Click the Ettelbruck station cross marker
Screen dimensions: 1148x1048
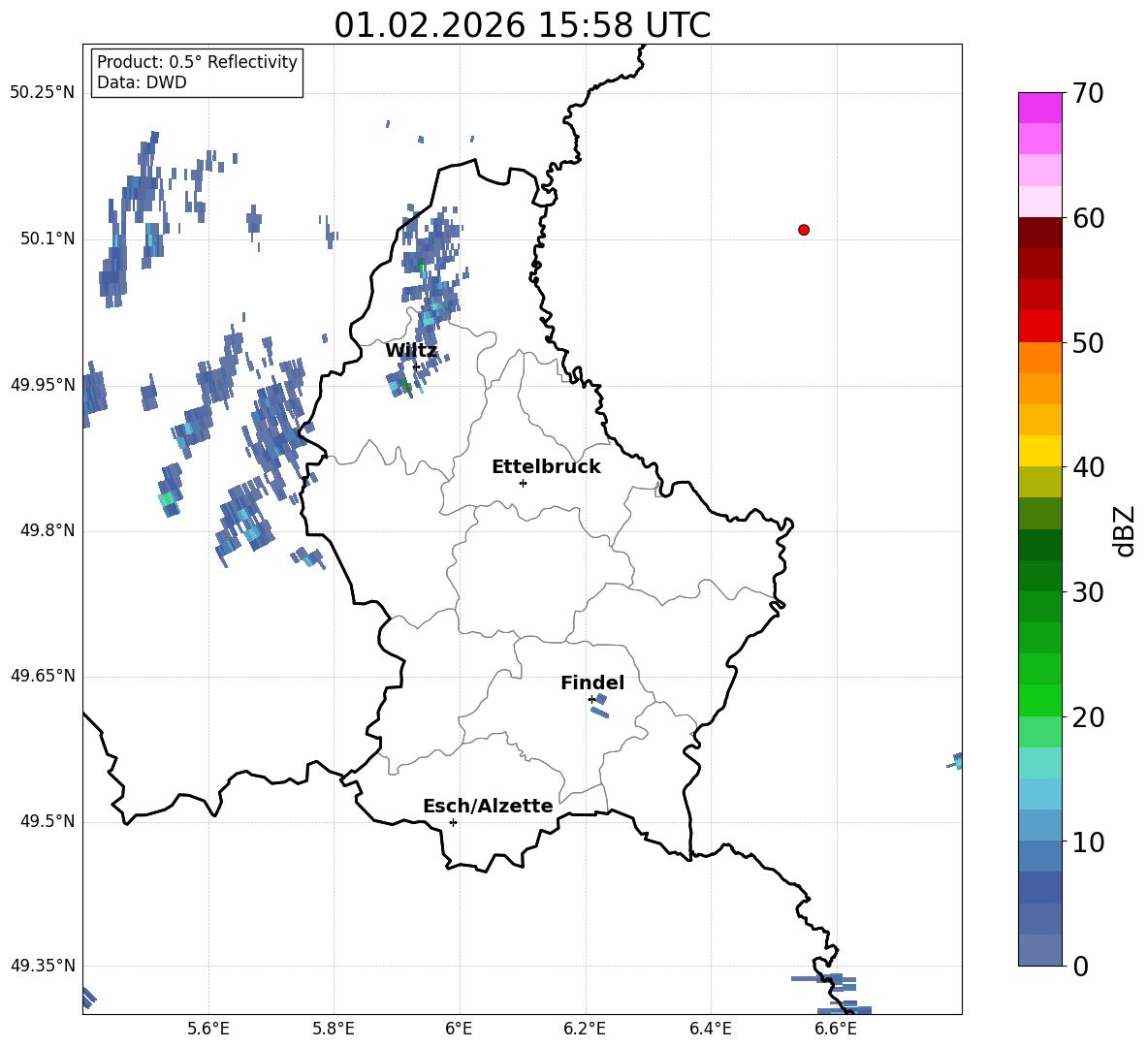pos(523,483)
